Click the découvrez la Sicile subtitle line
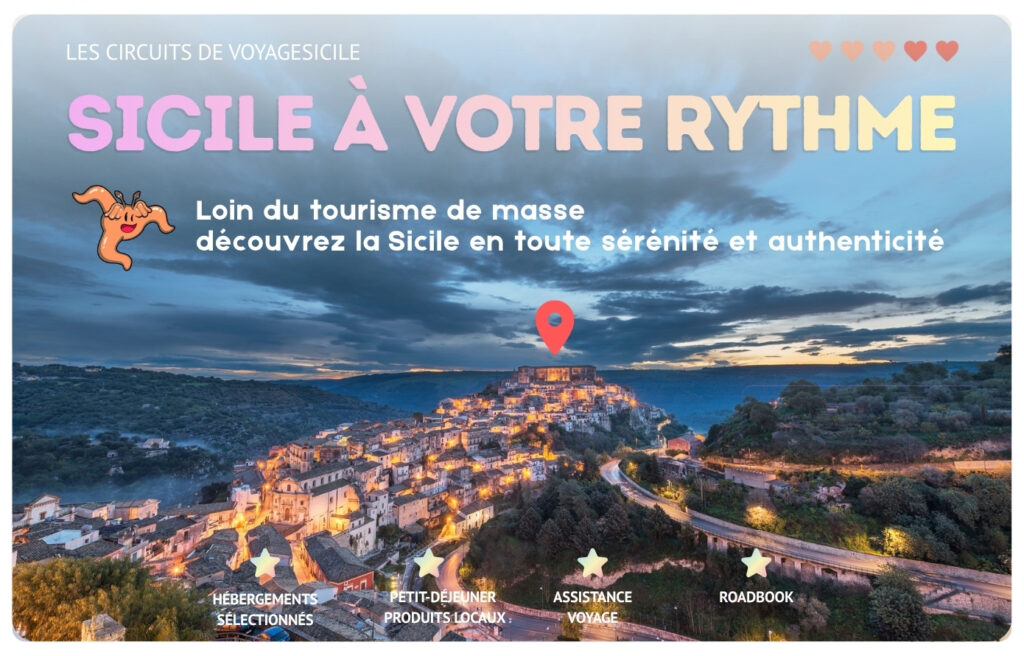The image size is (1024, 656). coord(569,242)
